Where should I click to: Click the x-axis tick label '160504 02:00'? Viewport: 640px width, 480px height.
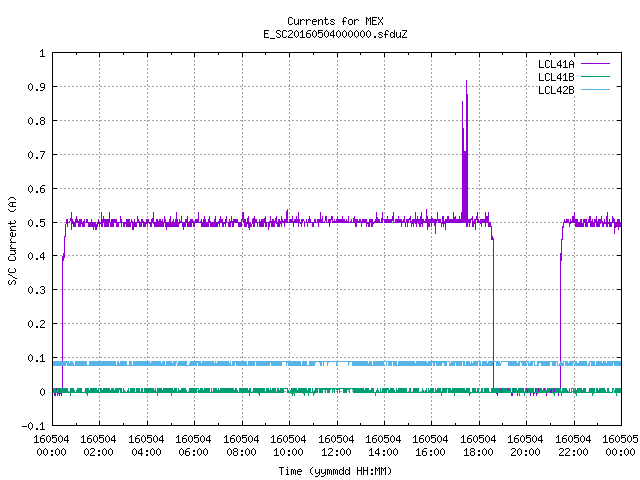coord(98,446)
